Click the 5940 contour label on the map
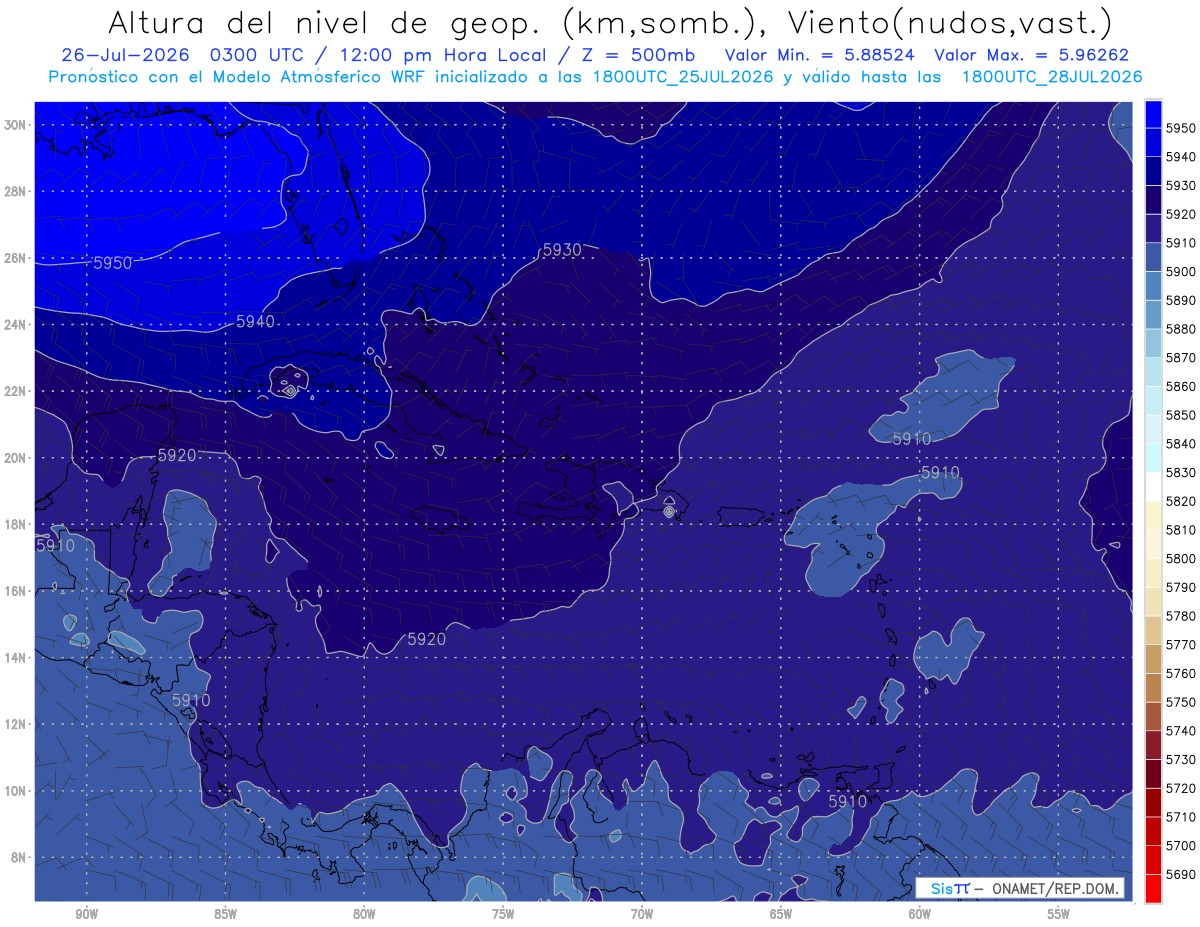 coord(255,321)
